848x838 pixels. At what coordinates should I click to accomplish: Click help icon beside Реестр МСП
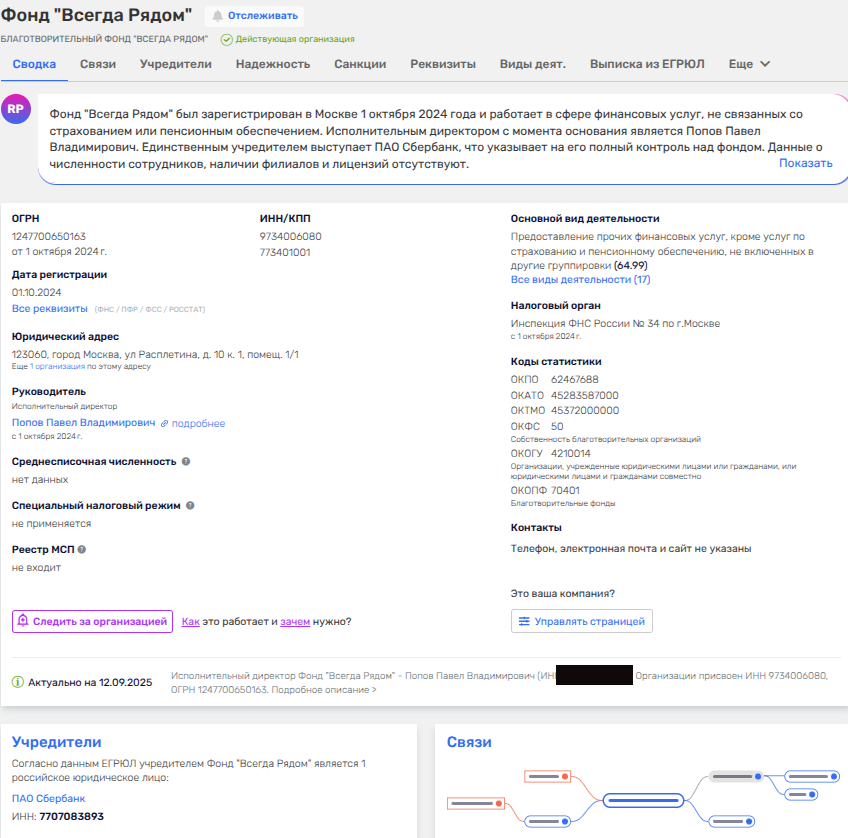(x=82, y=549)
